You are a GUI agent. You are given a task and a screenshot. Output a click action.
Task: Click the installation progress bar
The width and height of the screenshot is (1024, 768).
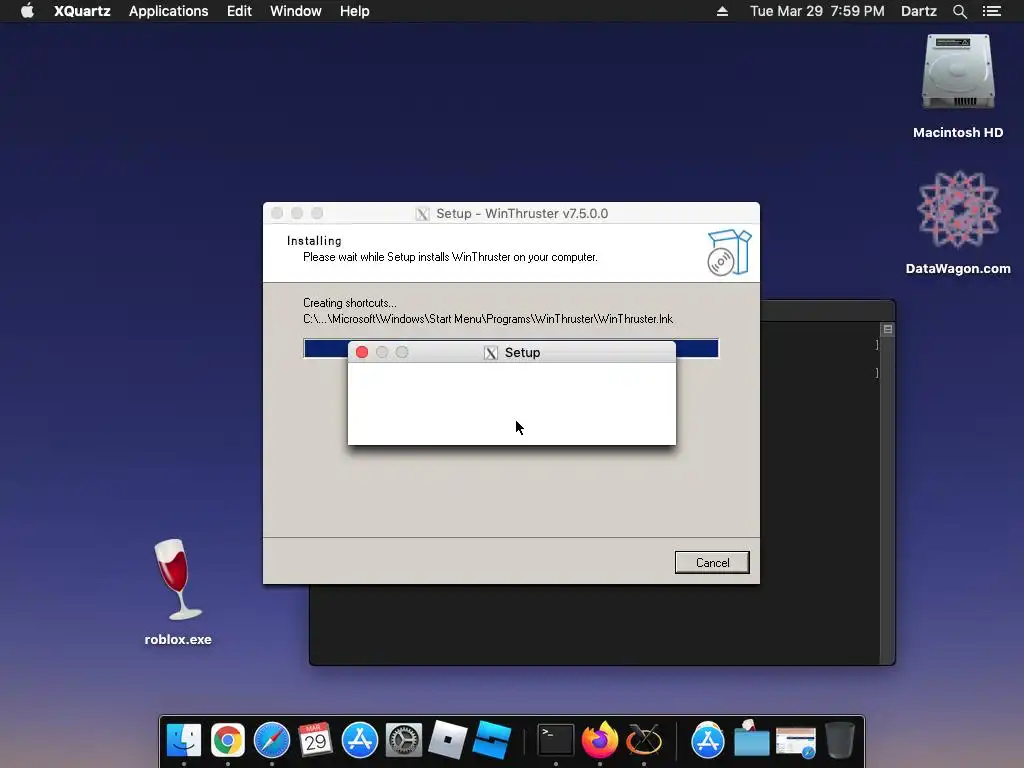click(511, 348)
